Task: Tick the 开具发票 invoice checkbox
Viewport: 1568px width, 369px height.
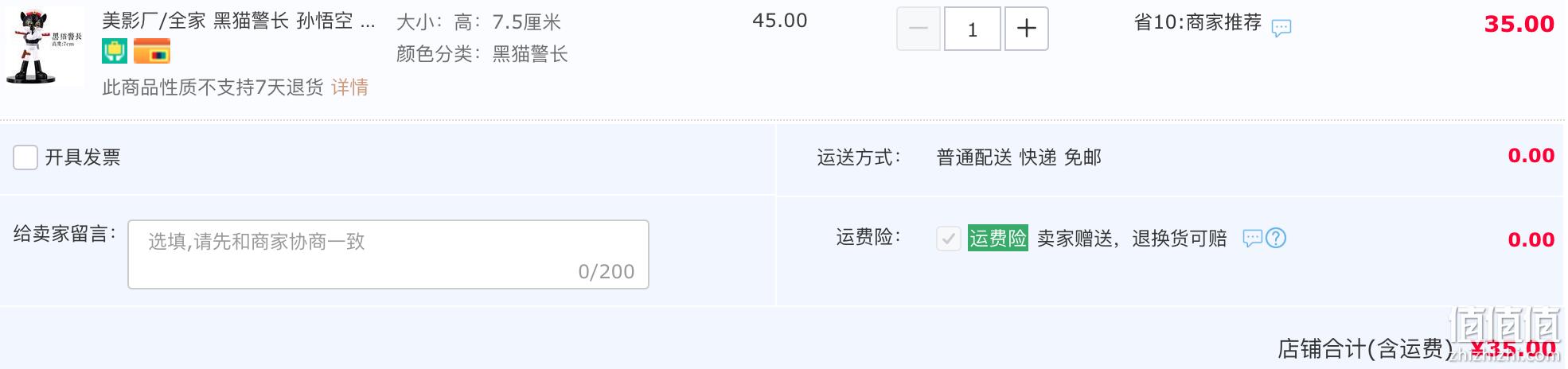Action: click(x=25, y=157)
